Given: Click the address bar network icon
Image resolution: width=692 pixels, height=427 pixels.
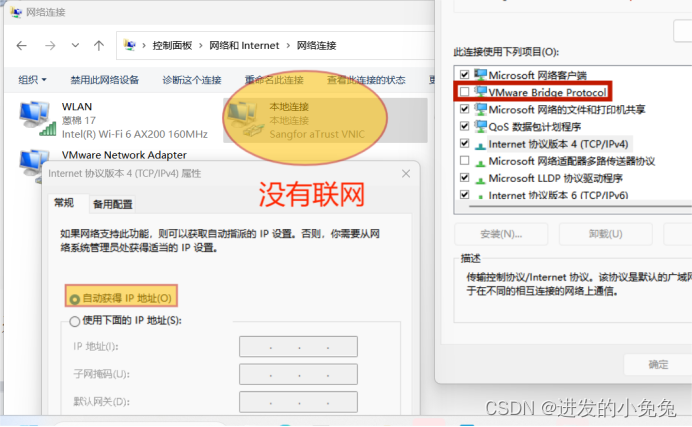Looking at the screenshot, I should [x=129, y=45].
